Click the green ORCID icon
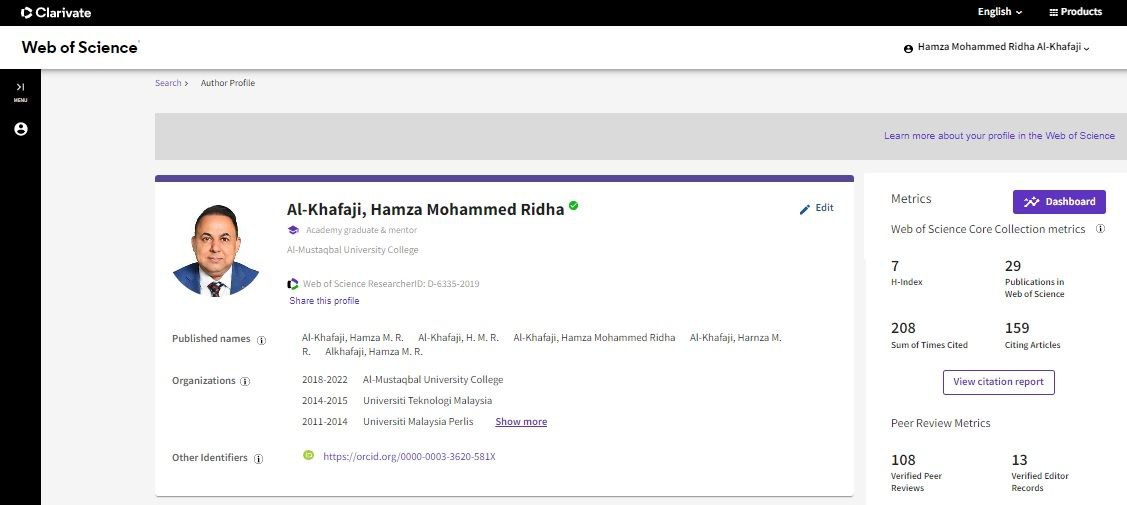The image size is (1127, 505). (x=308, y=456)
